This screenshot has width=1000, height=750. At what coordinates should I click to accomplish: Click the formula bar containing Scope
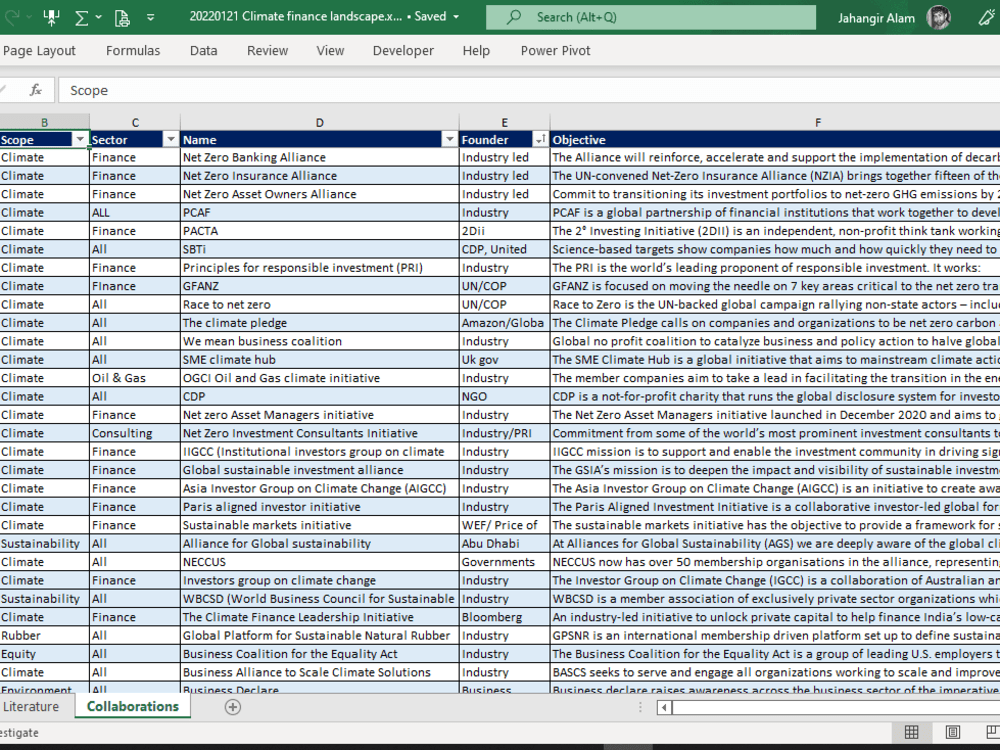(x=529, y=91)
